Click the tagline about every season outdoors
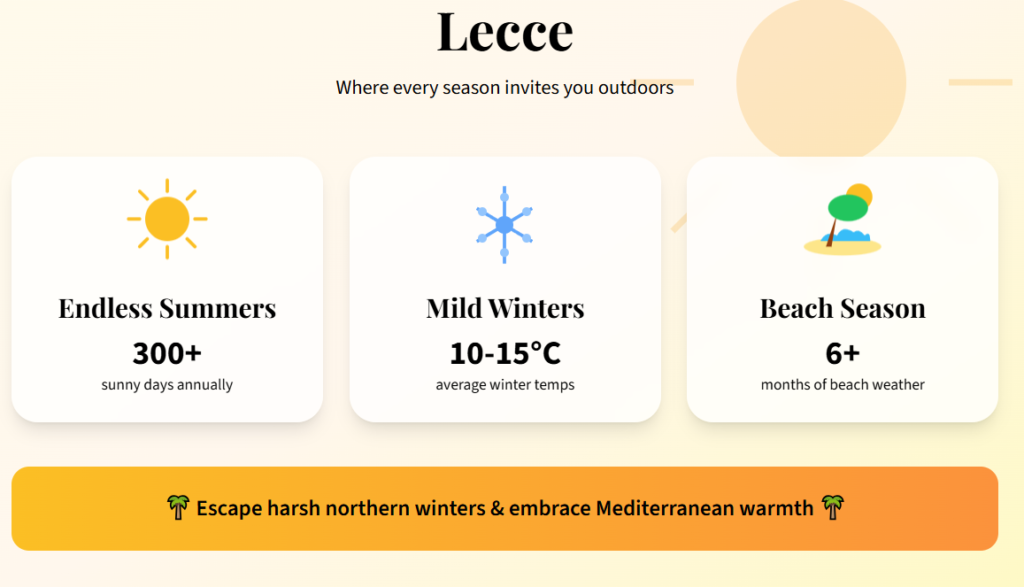The image size is (1024, 587). (x=505, y=88)
